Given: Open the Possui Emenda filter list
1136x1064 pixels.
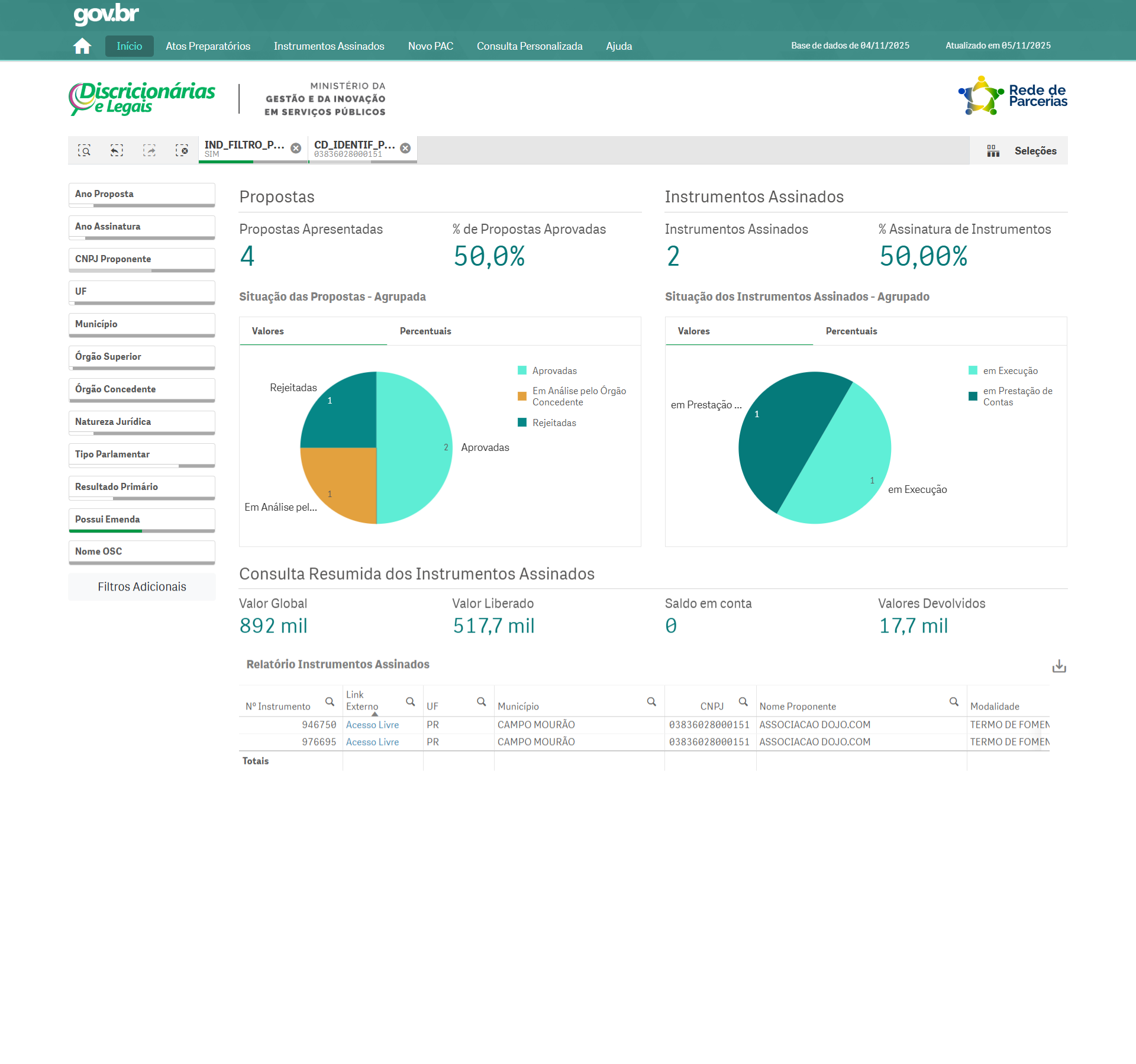Looking at the screenshot, I should (x=141, y=520).
